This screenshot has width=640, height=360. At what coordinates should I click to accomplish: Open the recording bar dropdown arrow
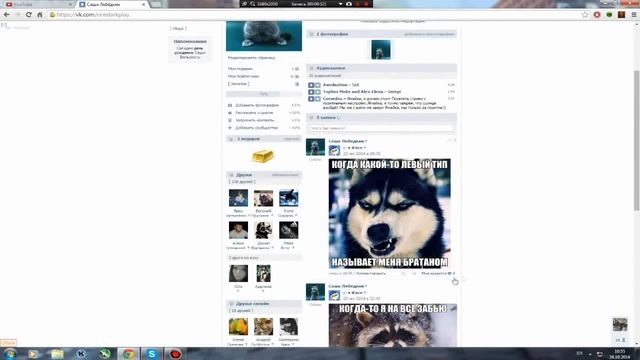340,4
